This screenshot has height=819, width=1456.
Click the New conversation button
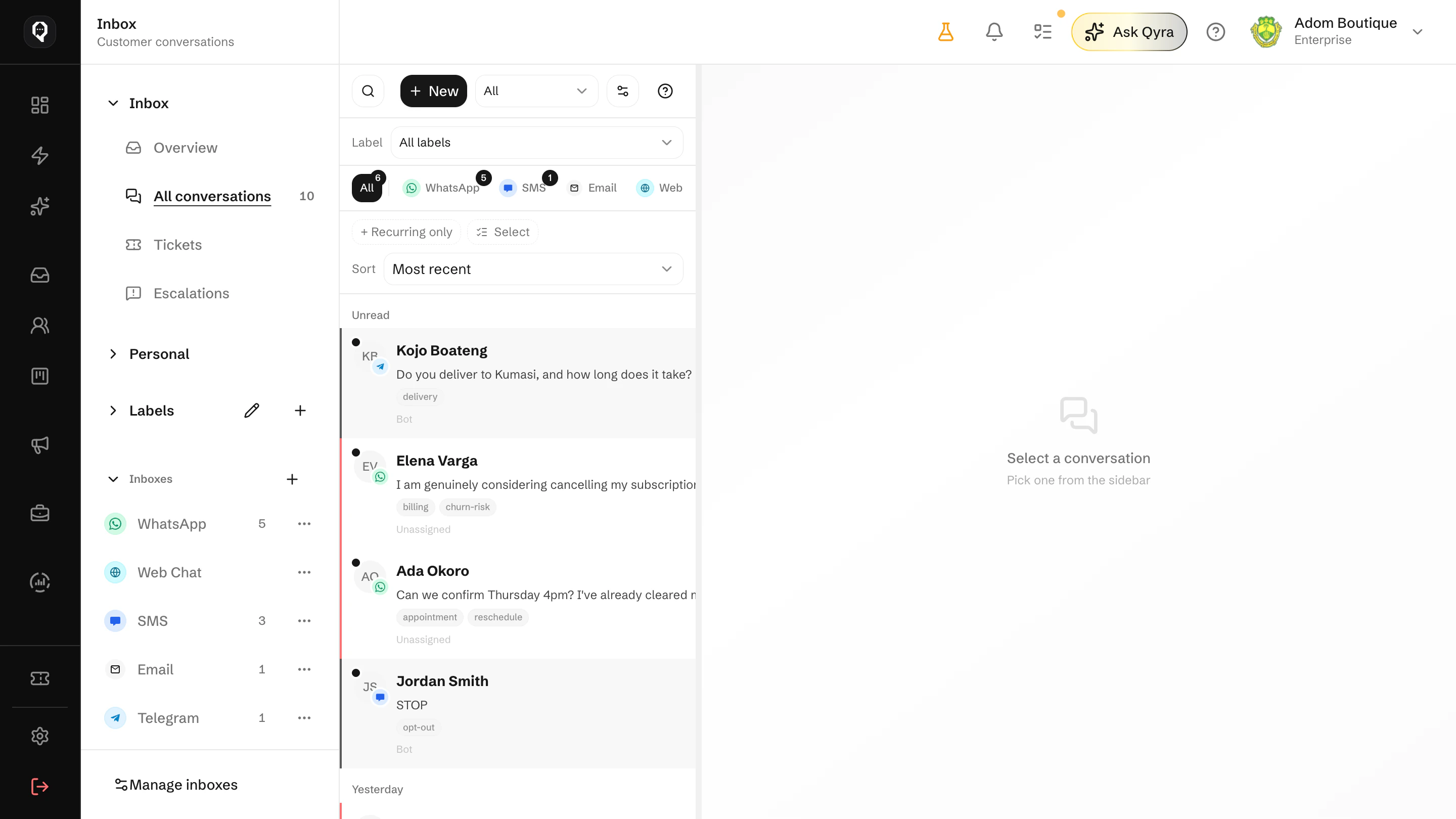click(x=434, y=91)
